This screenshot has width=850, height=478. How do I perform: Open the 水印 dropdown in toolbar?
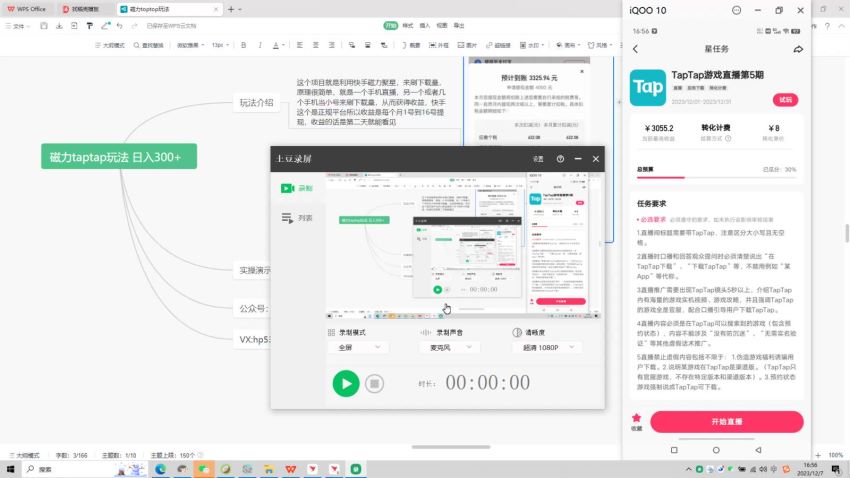pyautogui.click(x=531, y=45)
